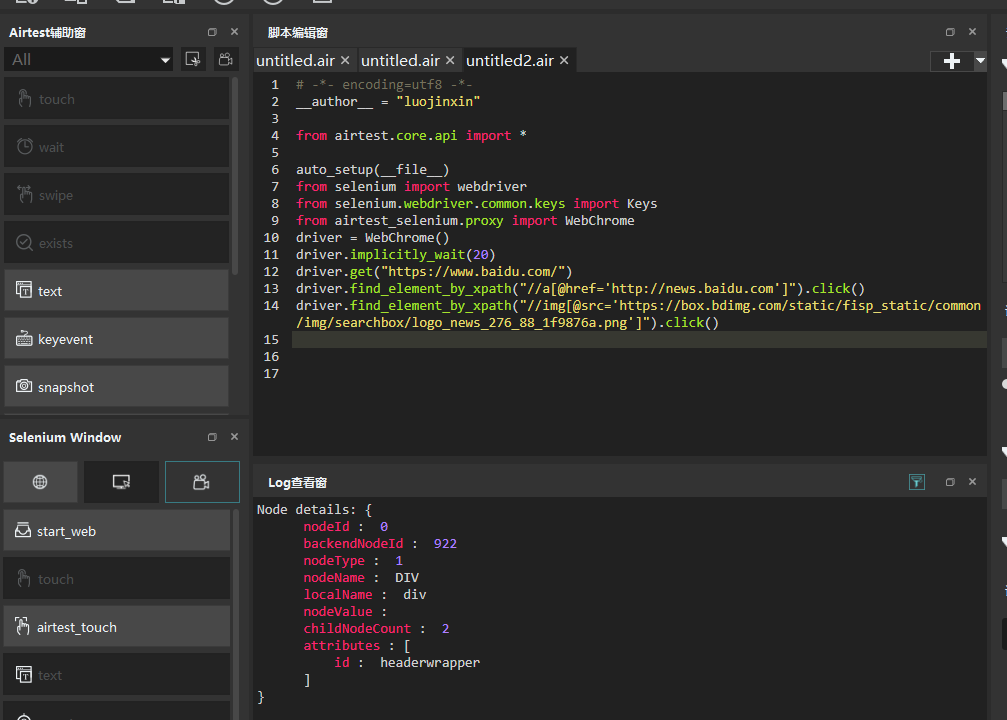Viewport: 1007px width, 720px height.
Task: Click start_web in Selenium Window
Action: pyautogui.click(x=117, y=531)
